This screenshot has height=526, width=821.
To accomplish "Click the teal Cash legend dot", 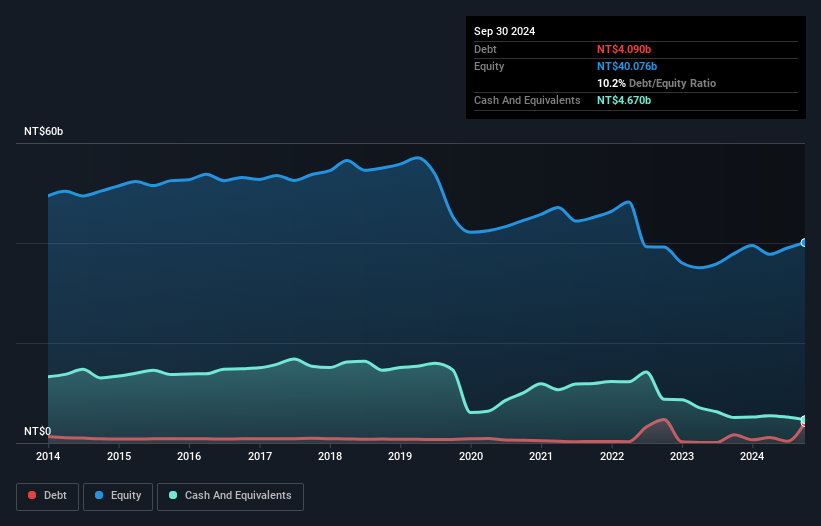I will tap(174, 496).
